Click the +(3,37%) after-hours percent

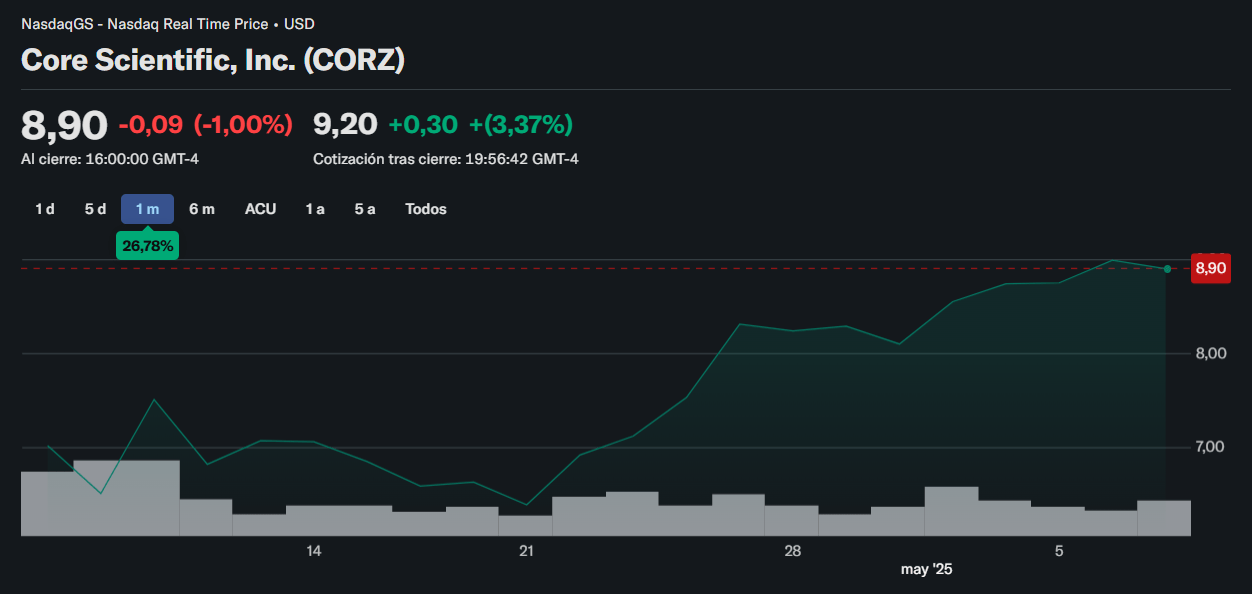pos(521,125)
